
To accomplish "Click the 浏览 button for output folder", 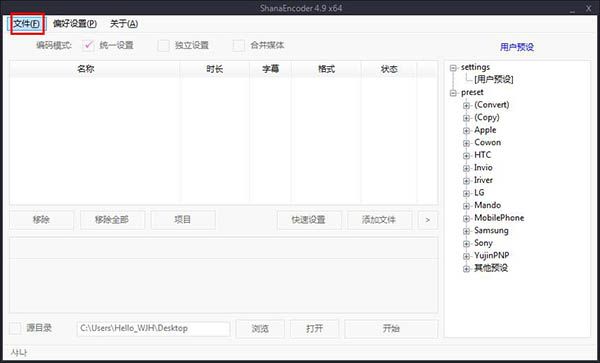I will click(260, 329).
